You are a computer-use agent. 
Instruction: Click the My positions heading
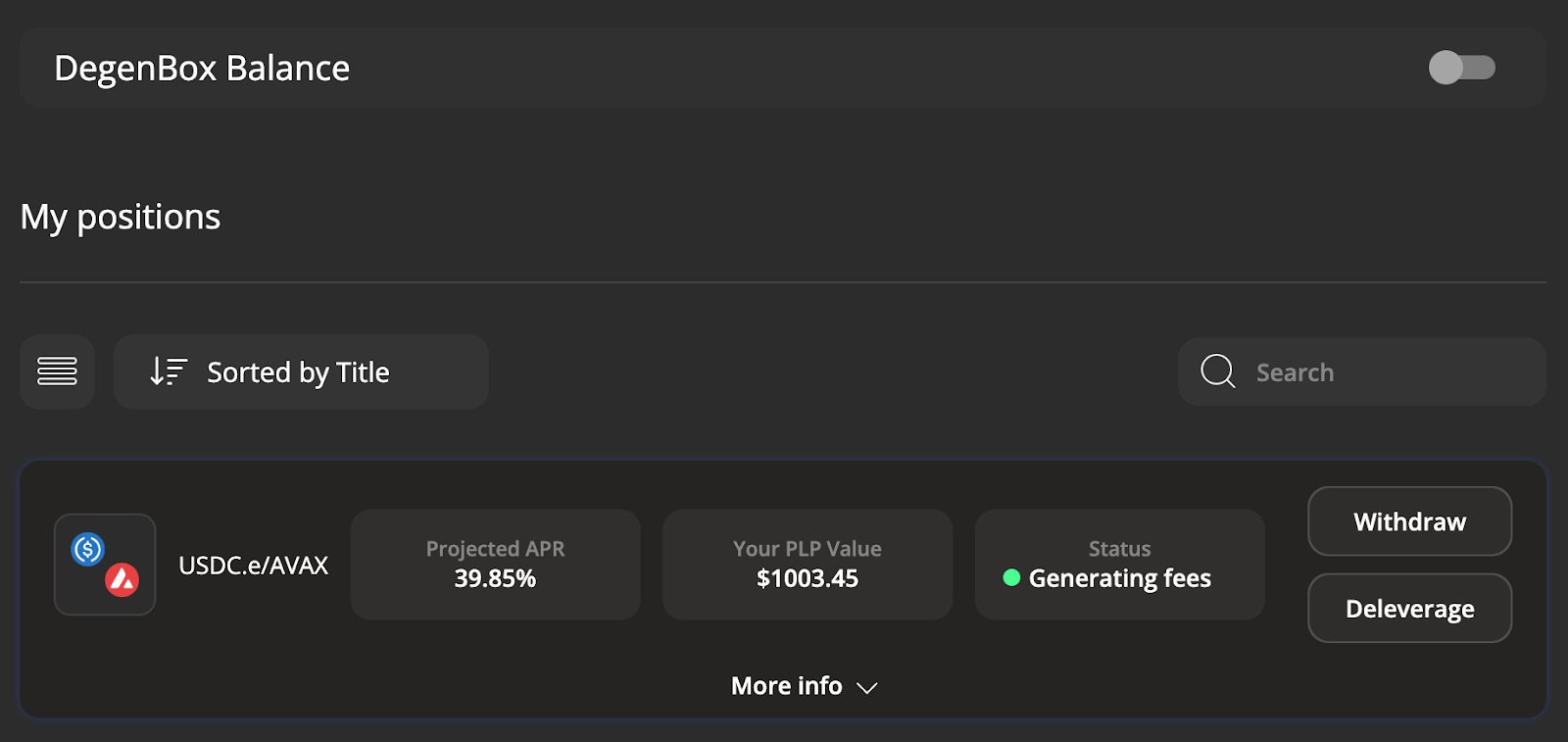click(x=121, y=217)
